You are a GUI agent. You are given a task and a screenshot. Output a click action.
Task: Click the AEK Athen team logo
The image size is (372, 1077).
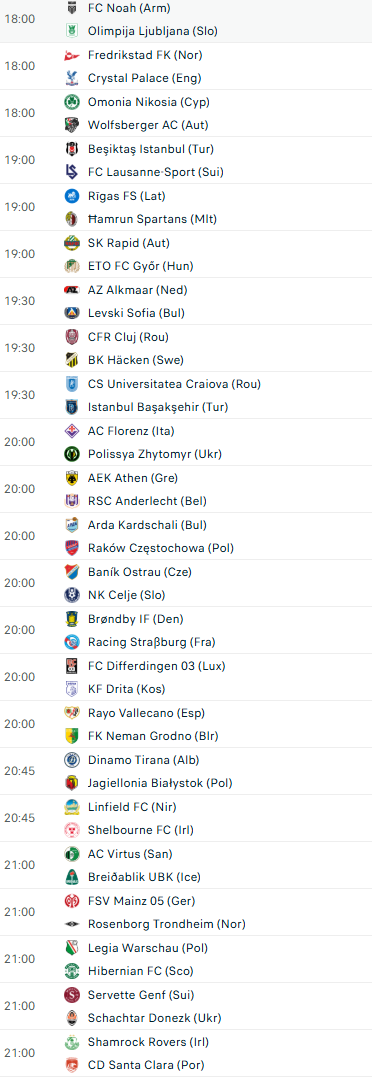pyautogui.click(x=71, y=477)
